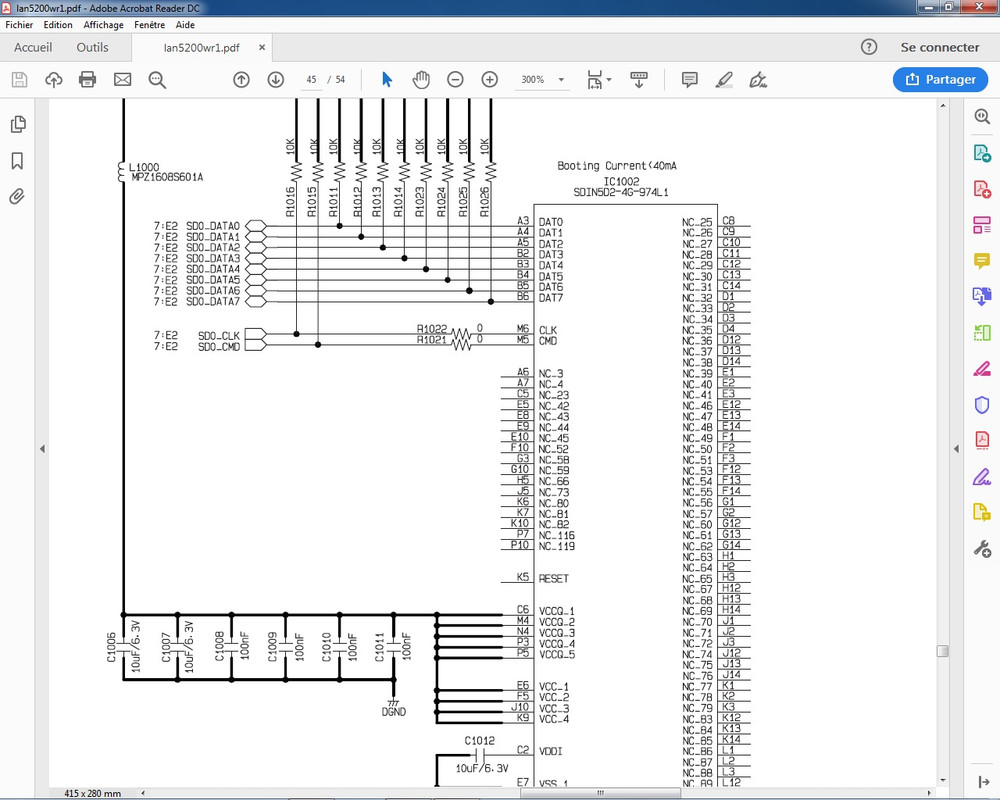1000x800 pixels.
Task: Open the Edition menu
Action: tap(58, 25)
